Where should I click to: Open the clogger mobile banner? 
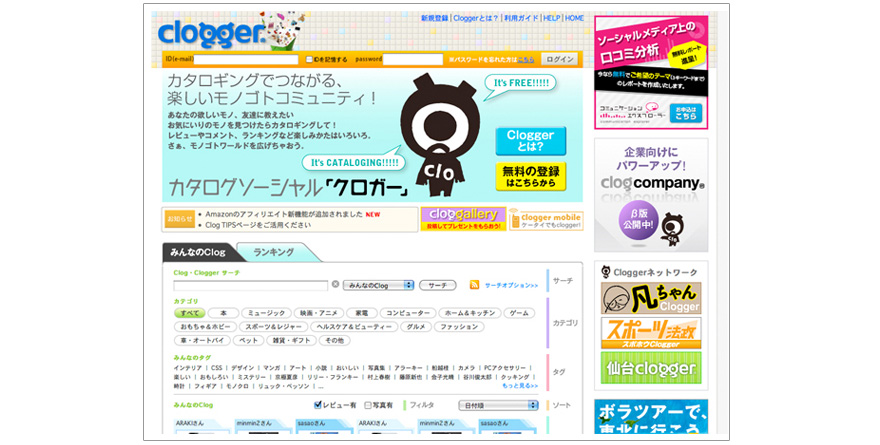coord(546,219)
